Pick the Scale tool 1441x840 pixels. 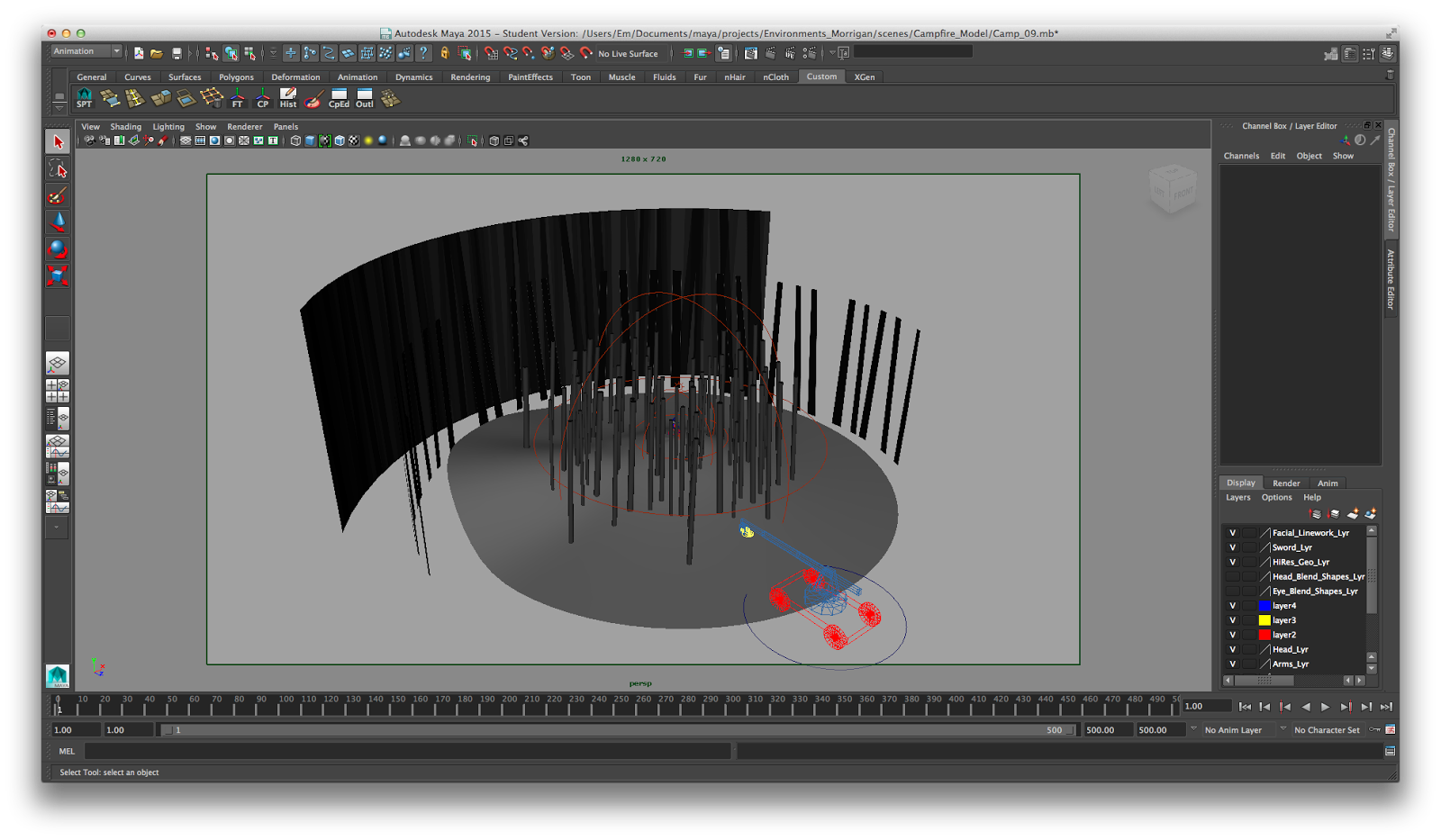click(58, 276)
